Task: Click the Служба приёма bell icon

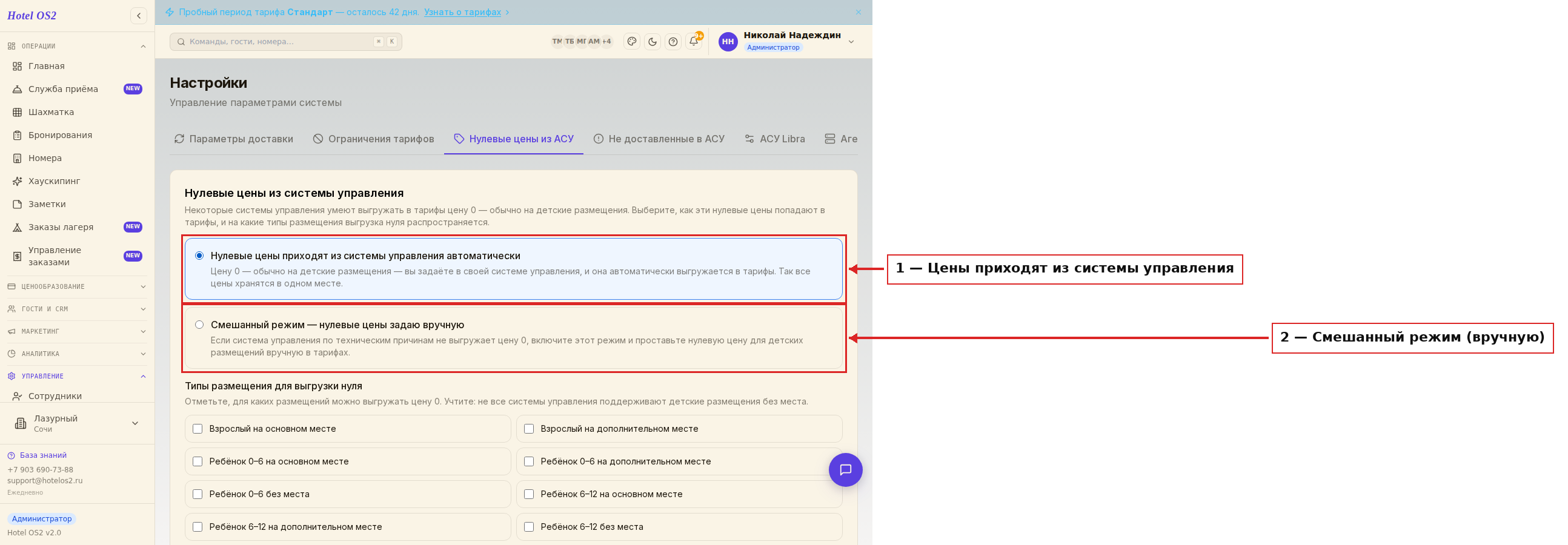Action: click(x=18, y=89)
